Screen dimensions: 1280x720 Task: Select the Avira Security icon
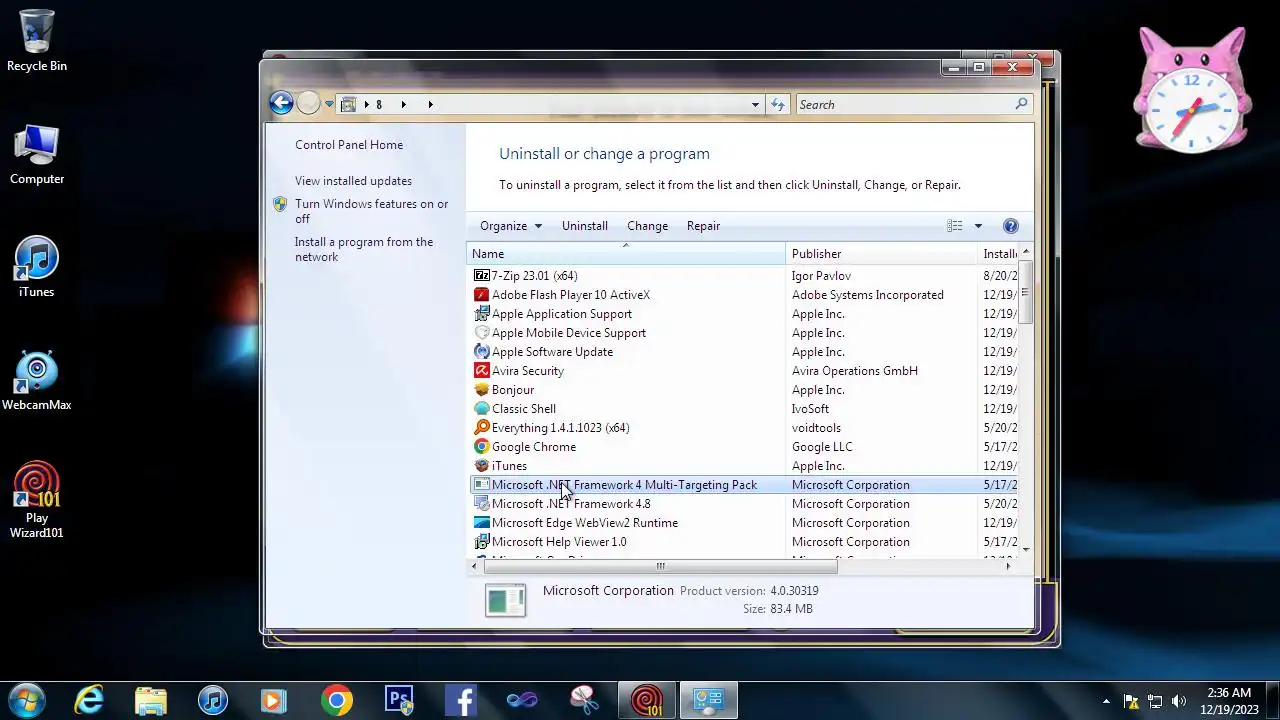pyautogui.click(x=482, y=371)
